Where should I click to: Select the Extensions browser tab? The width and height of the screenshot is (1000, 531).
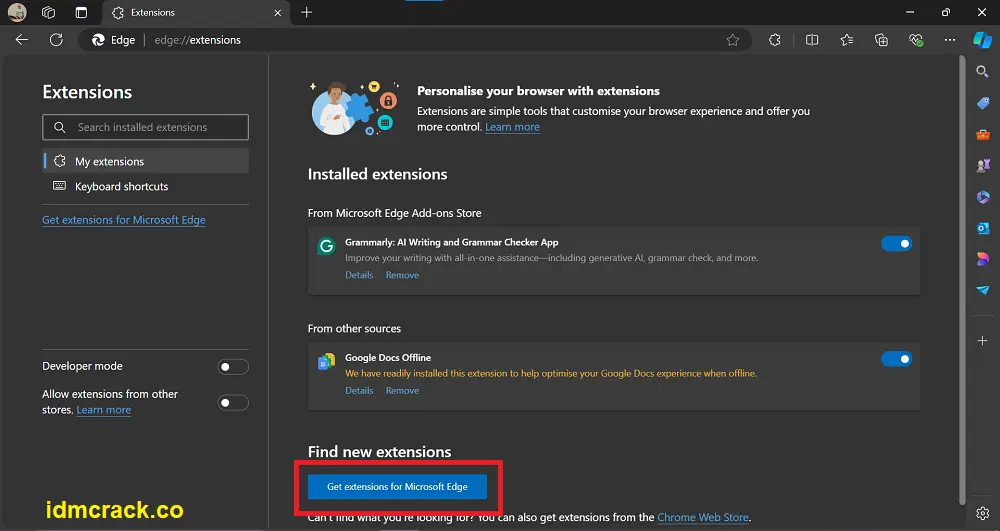click(196, 13)
